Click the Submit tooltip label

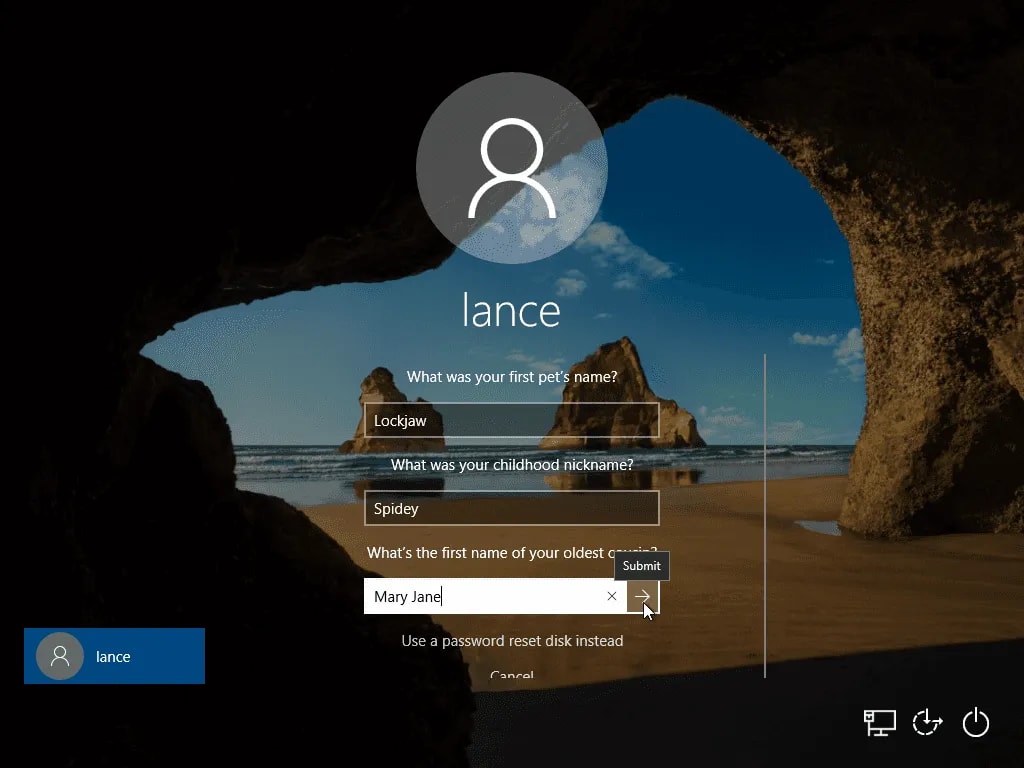coord(641,566)
